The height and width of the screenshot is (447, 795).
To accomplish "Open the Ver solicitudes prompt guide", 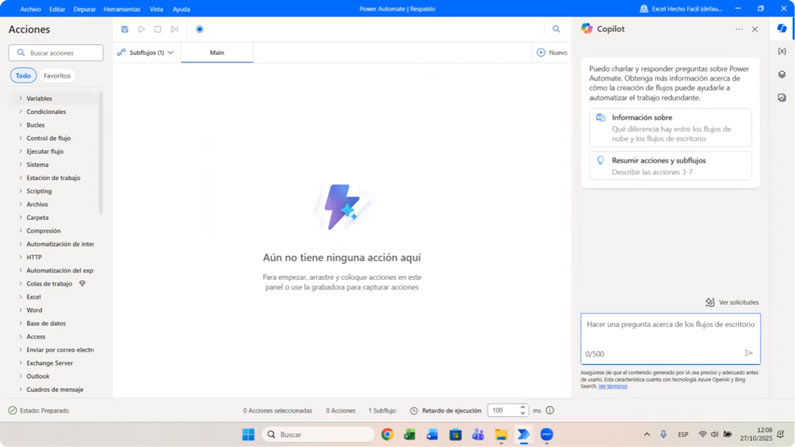I will tap(732, 302).
